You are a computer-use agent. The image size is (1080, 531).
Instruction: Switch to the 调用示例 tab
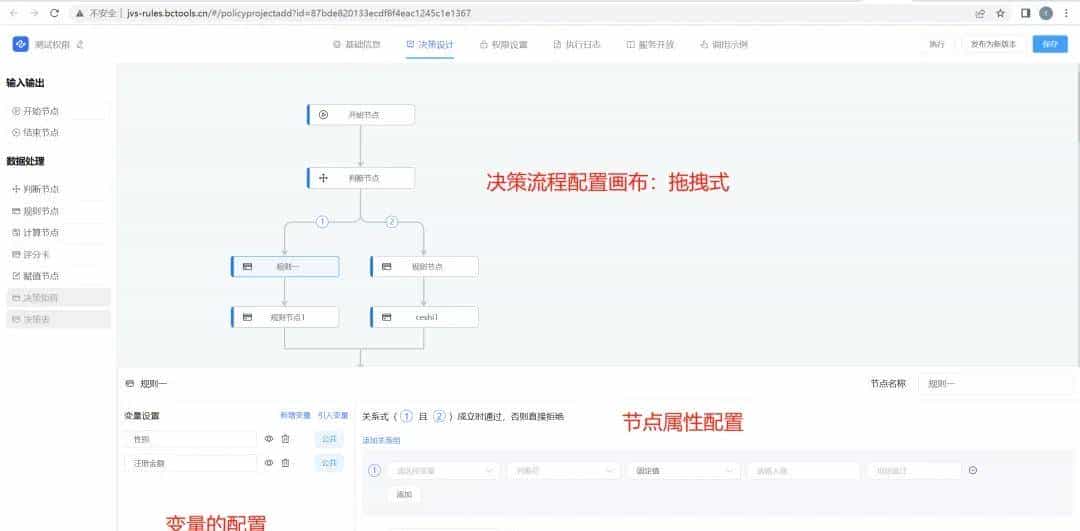pos(724,44)
